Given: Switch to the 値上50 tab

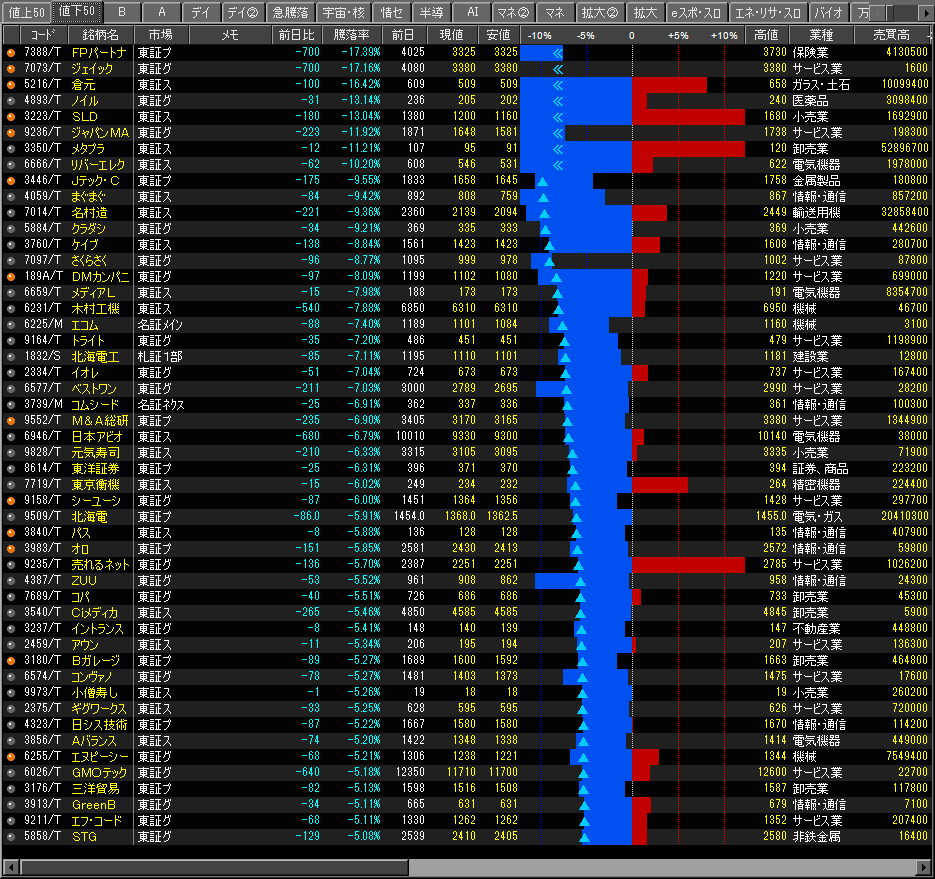Looking at the screenshot, I should tap(26, 12).
